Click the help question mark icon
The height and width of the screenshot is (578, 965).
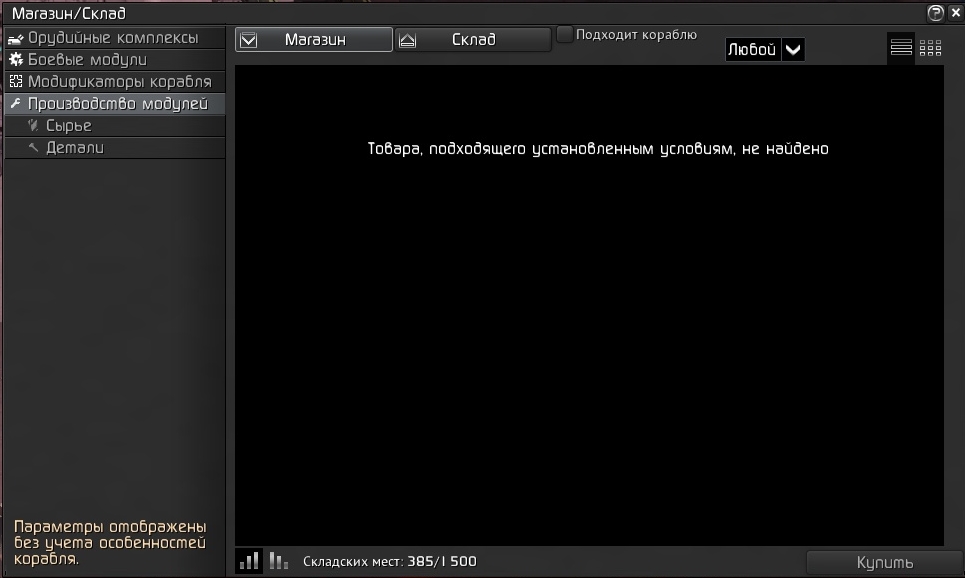coord(935,13)
